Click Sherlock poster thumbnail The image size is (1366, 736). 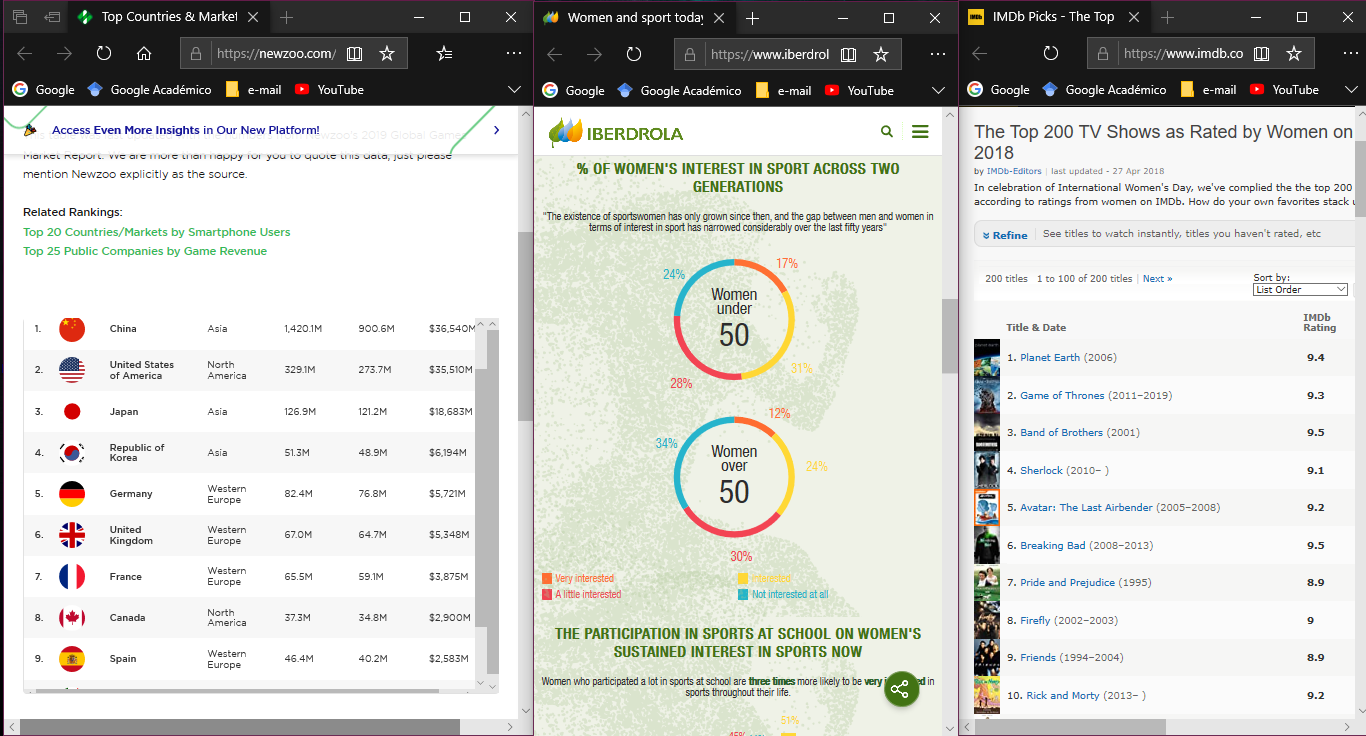coord(986,470)
